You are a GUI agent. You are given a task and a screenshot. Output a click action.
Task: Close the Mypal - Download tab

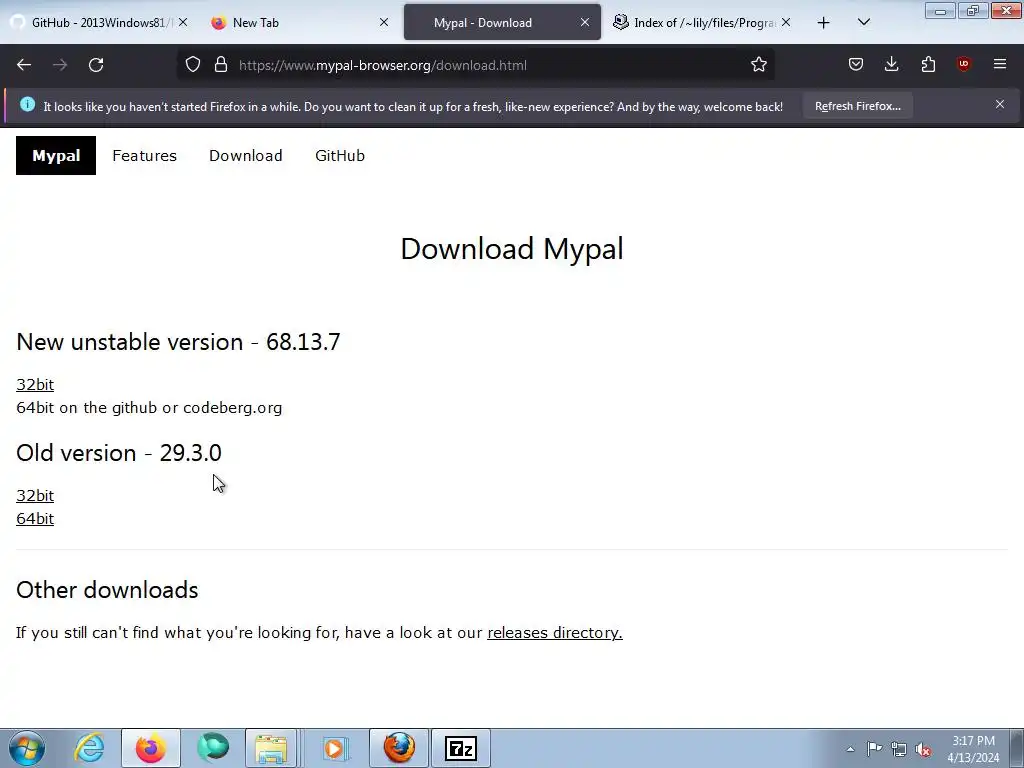point(584,23)
